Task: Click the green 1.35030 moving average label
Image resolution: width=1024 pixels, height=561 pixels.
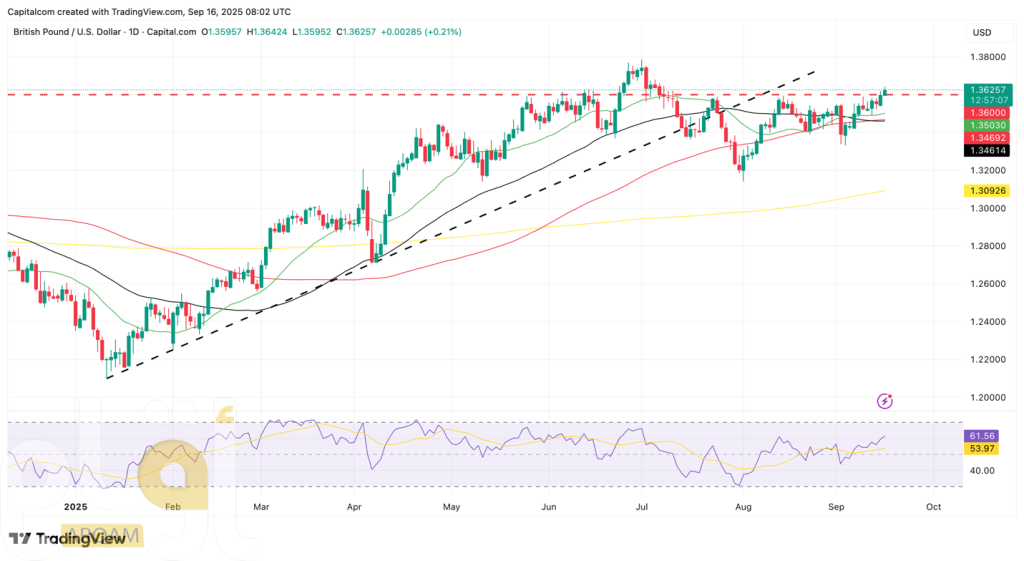Action: click(987, 125)
